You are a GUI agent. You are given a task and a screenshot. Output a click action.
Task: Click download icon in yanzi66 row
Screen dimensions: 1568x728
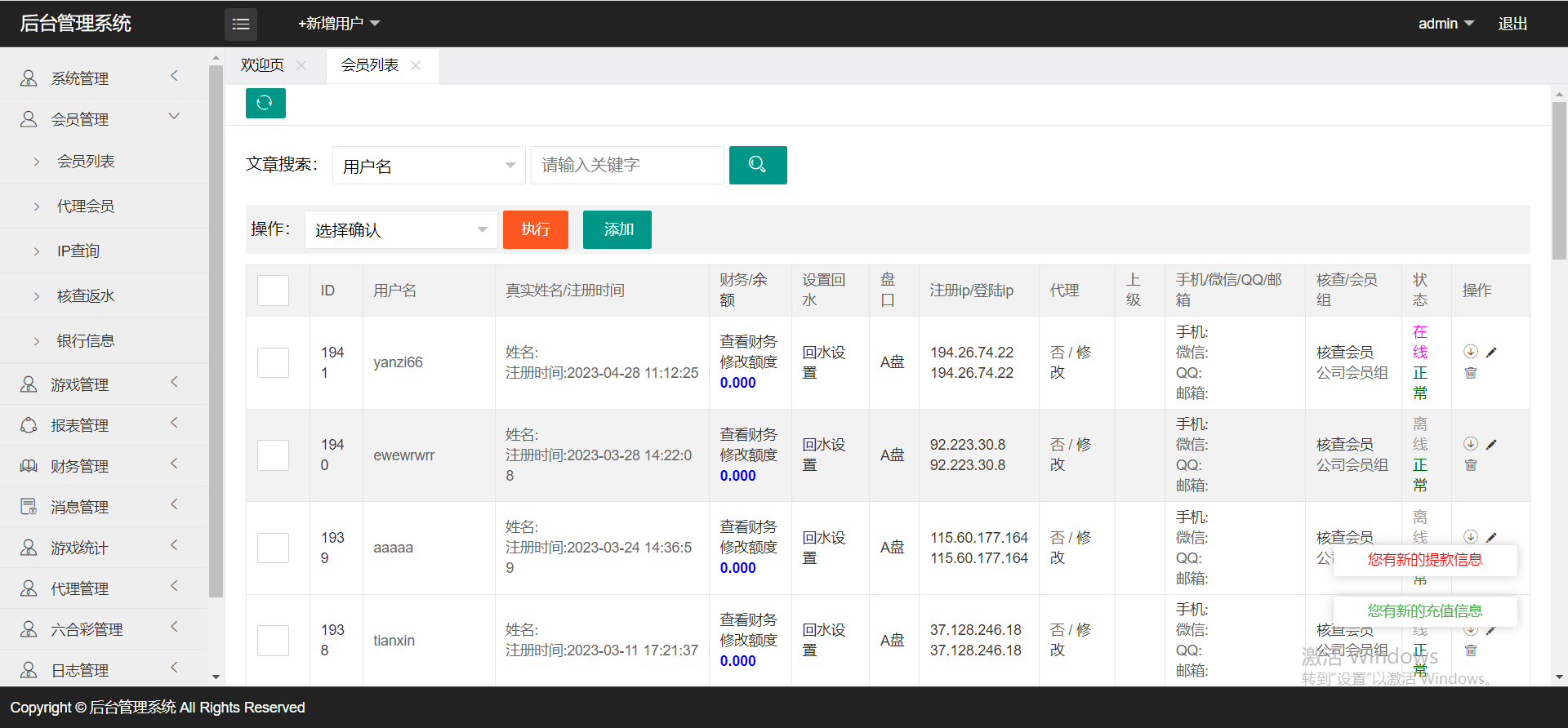[1471, 352]
